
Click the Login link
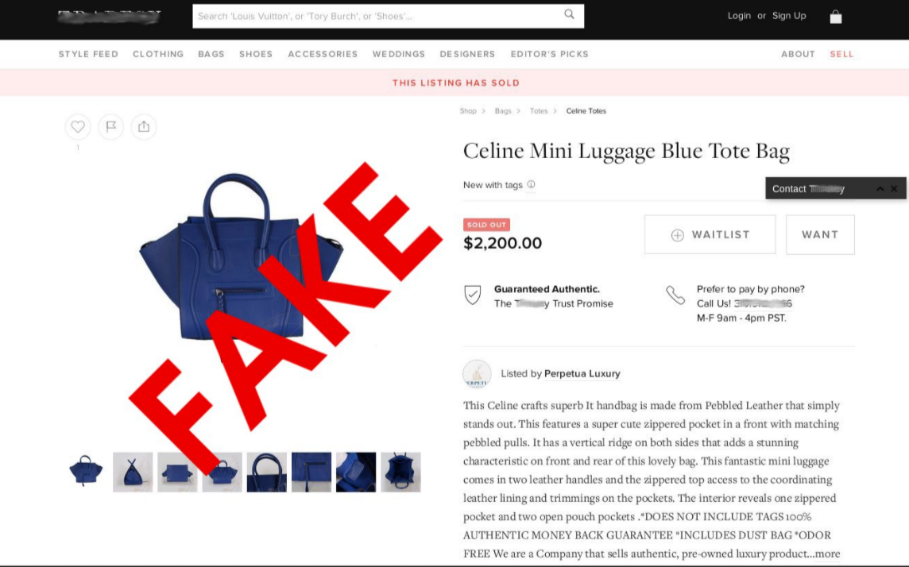739,16
